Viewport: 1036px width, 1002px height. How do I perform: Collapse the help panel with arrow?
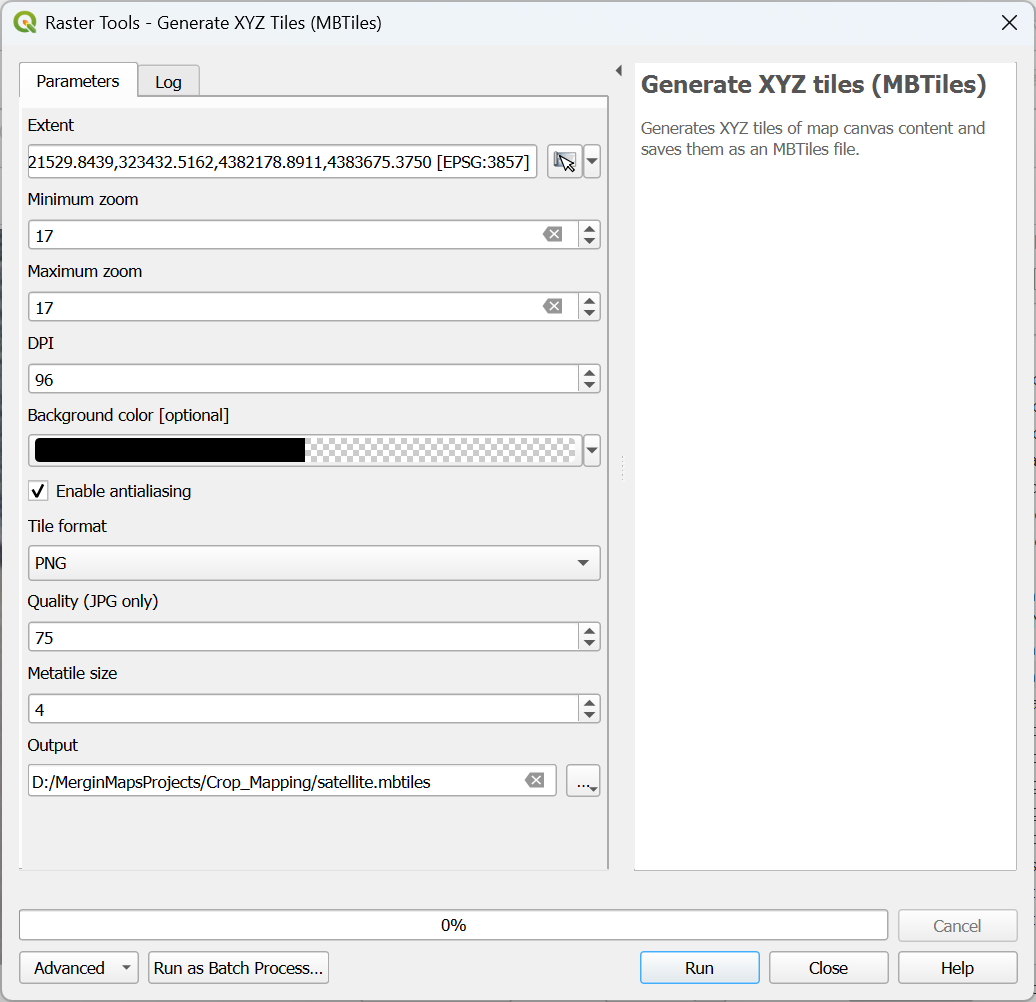(x=618, y=71)
